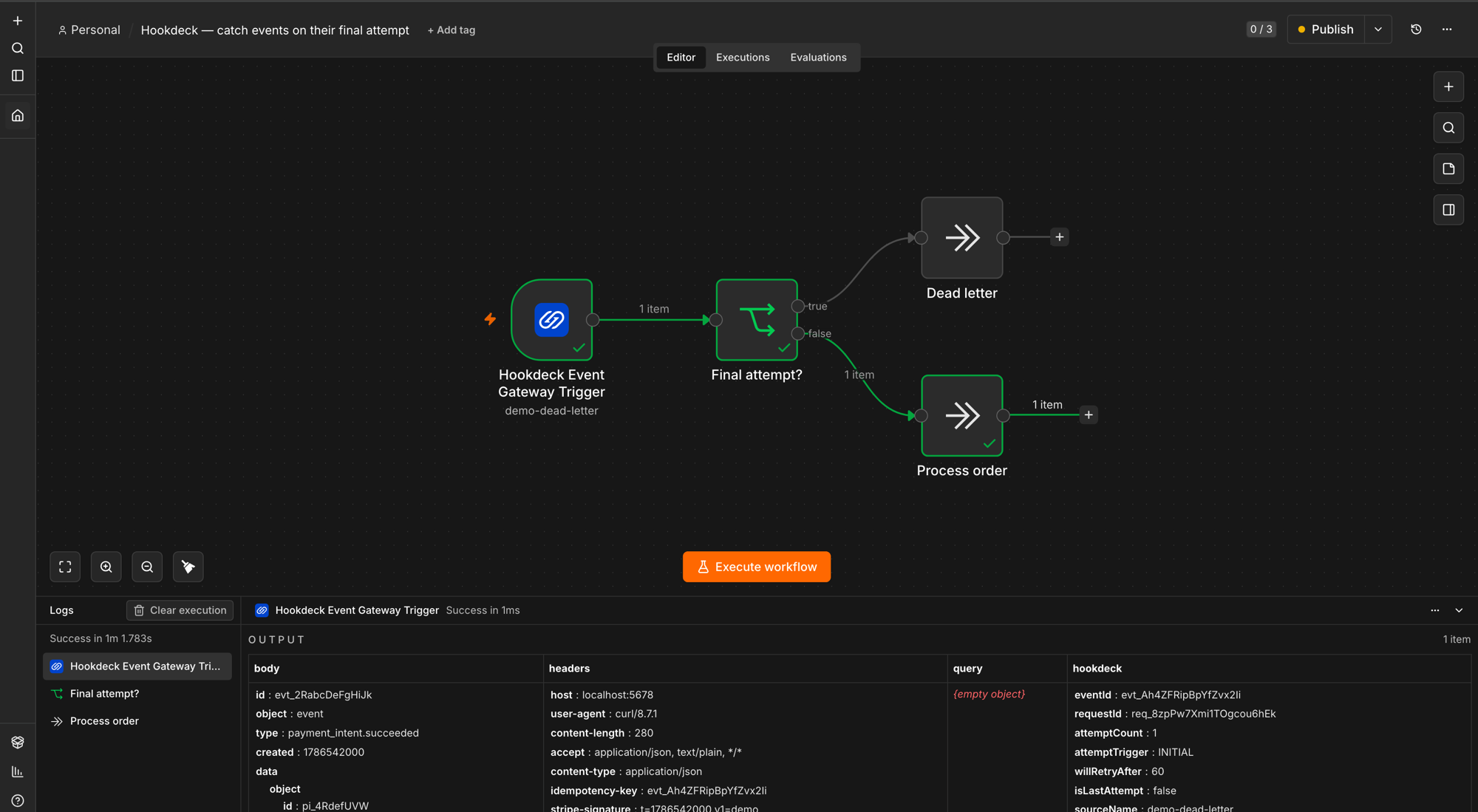1478x812 pixels.
Task: Open the help question mark icon
Action: [x=18, y=801]
